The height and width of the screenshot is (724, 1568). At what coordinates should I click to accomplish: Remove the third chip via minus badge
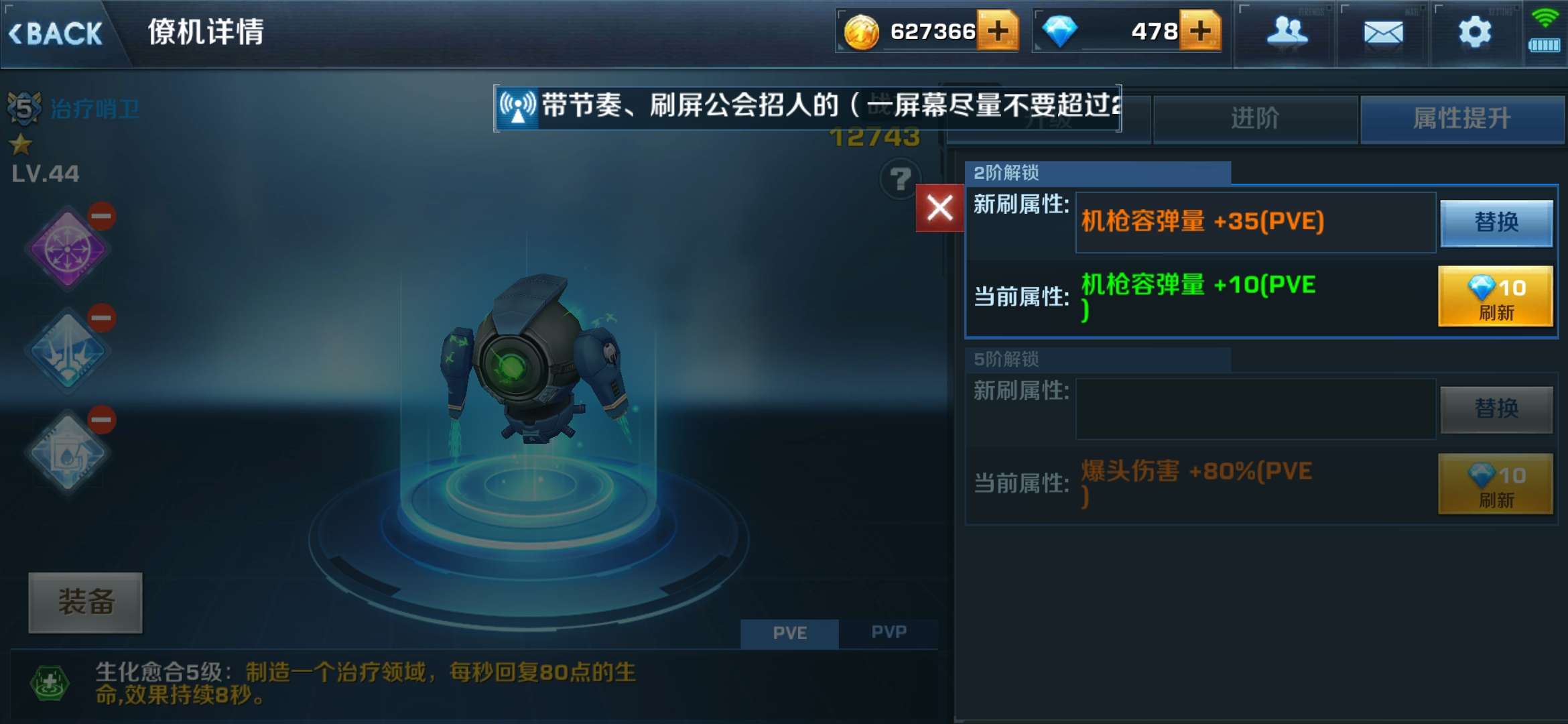(102, 420)
